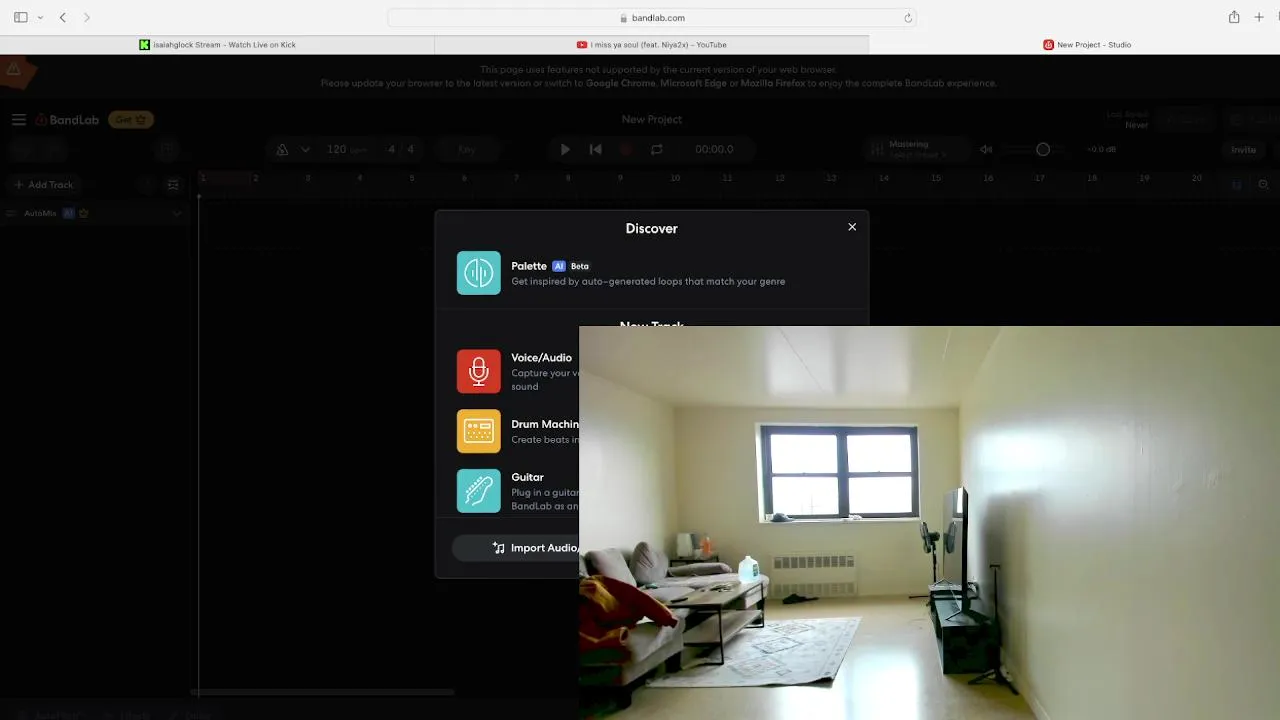The width and height of the screenshot is (1280, 720).
Task: Close the Discover dialog
Action: [x=852, y=227]
